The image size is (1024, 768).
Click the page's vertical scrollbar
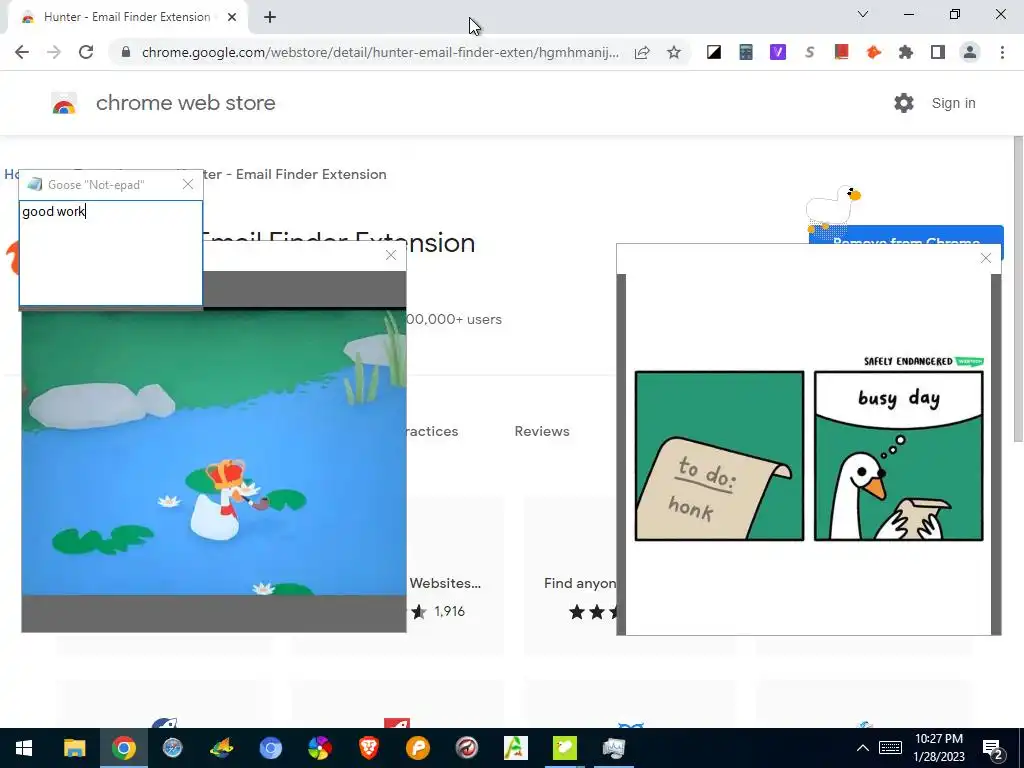(1018, 290)
